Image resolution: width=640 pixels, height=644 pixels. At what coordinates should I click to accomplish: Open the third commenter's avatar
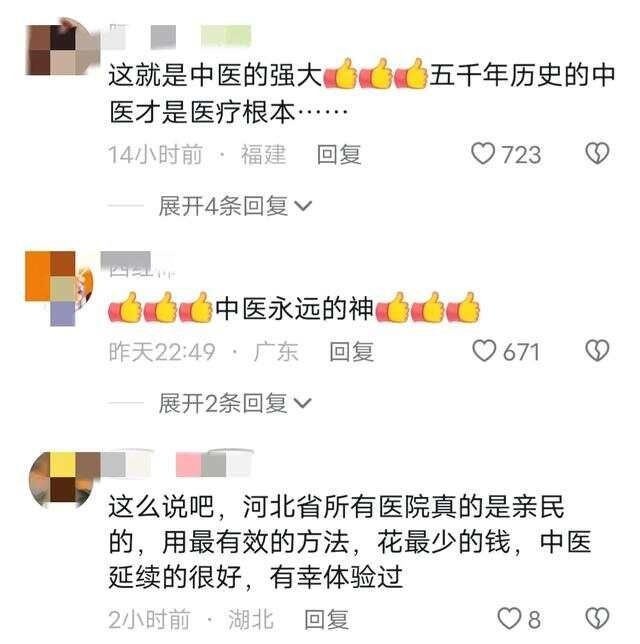click(64, 479)
